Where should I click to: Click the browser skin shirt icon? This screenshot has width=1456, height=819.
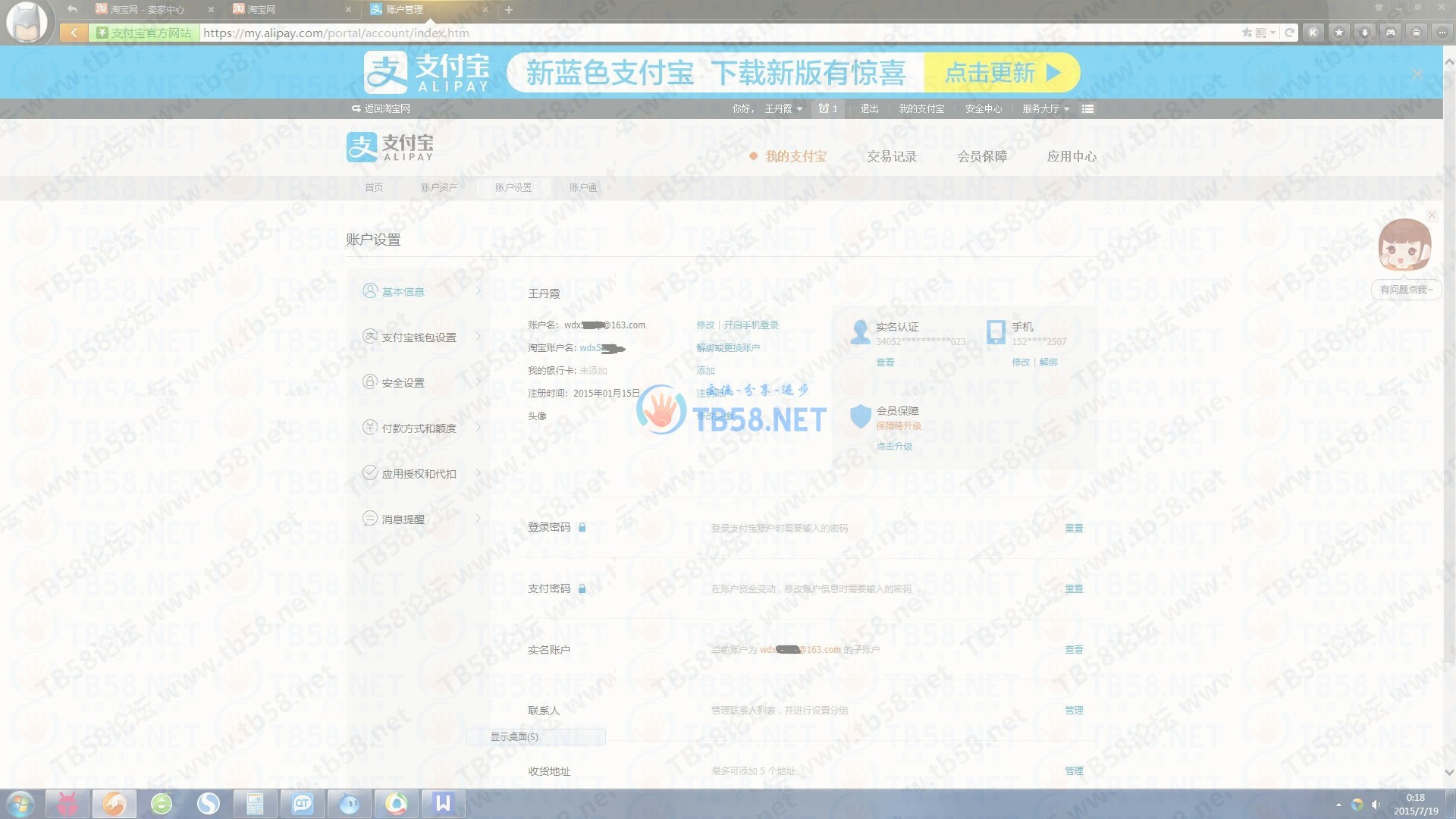pos(1379,7)
